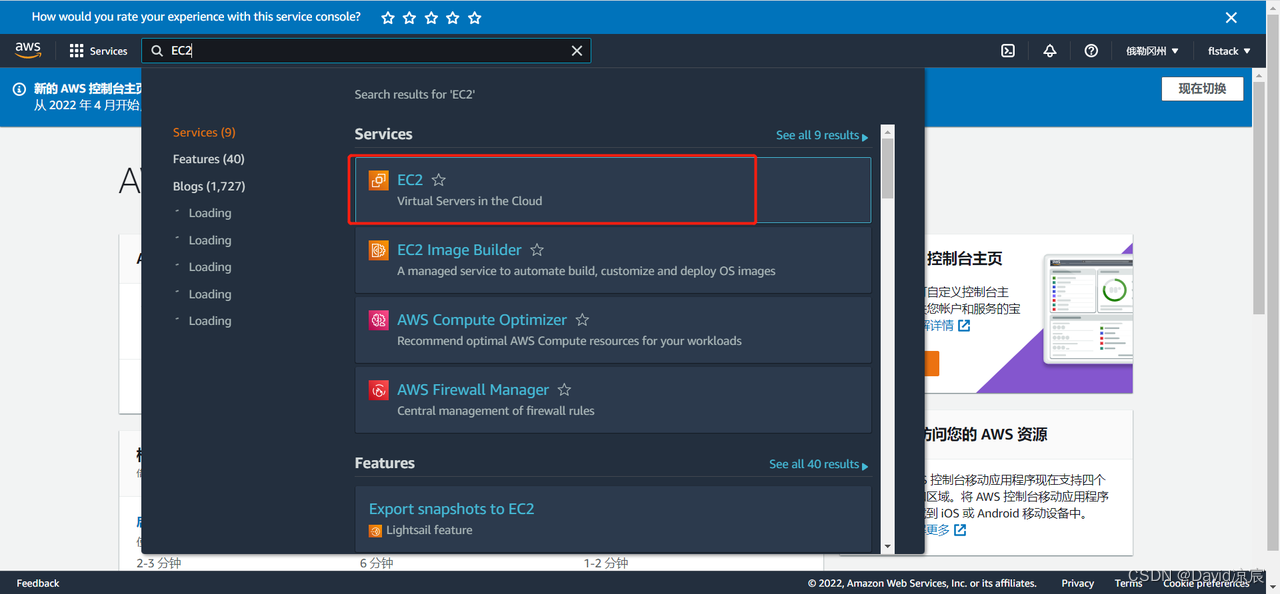The width and height of the screenshot is (1280, 594).
Task: Click the 现在切换 button
Action: [x=1202, y=88]
